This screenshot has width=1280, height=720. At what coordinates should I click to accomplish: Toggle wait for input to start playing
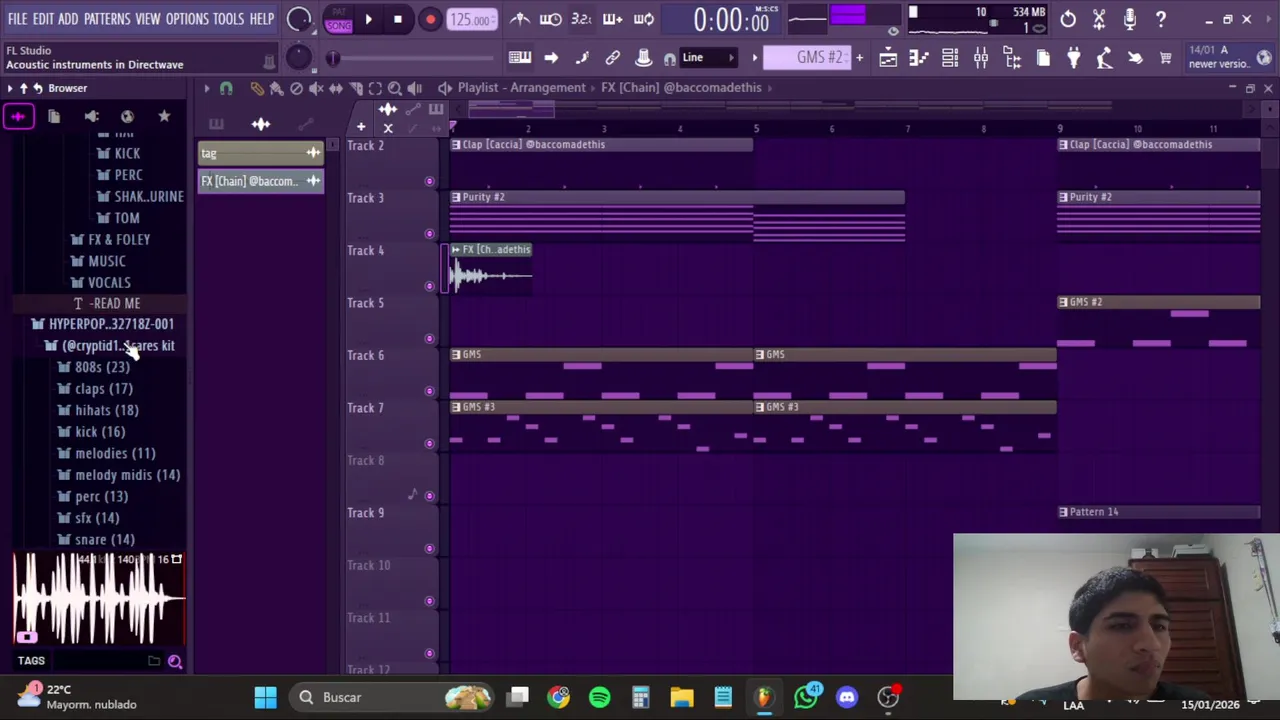pos(550,19)
